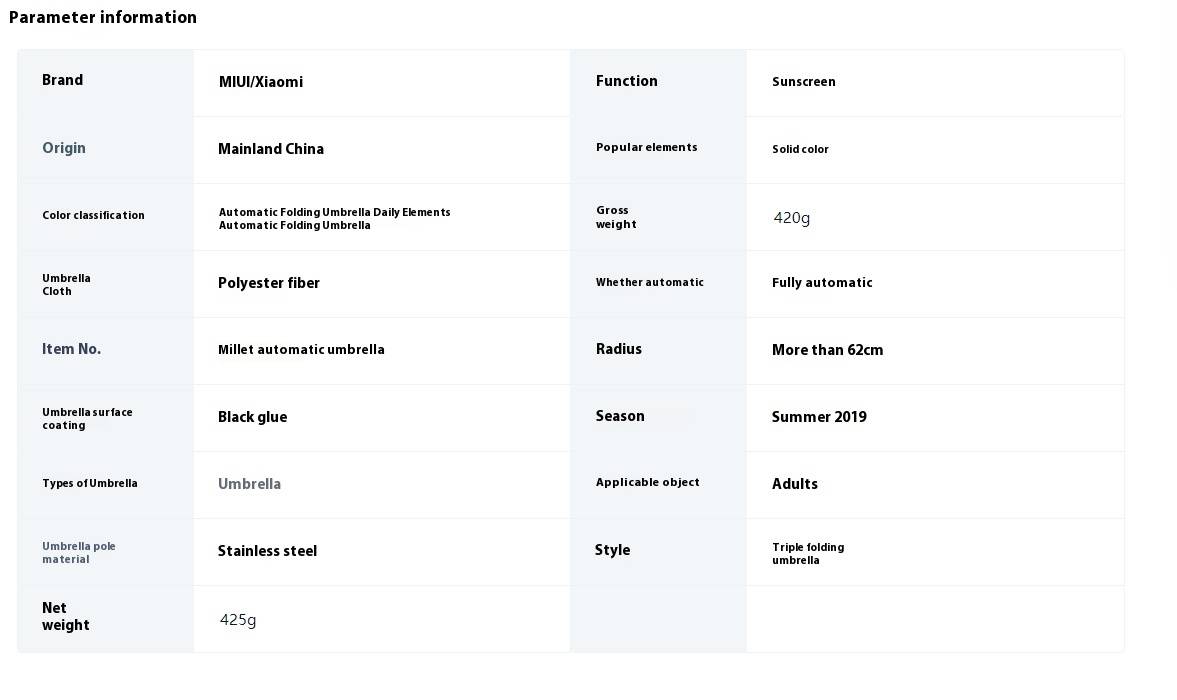
Task: Select the 425g net weight value
Action: pyautogui.click(x=238, y=620)
